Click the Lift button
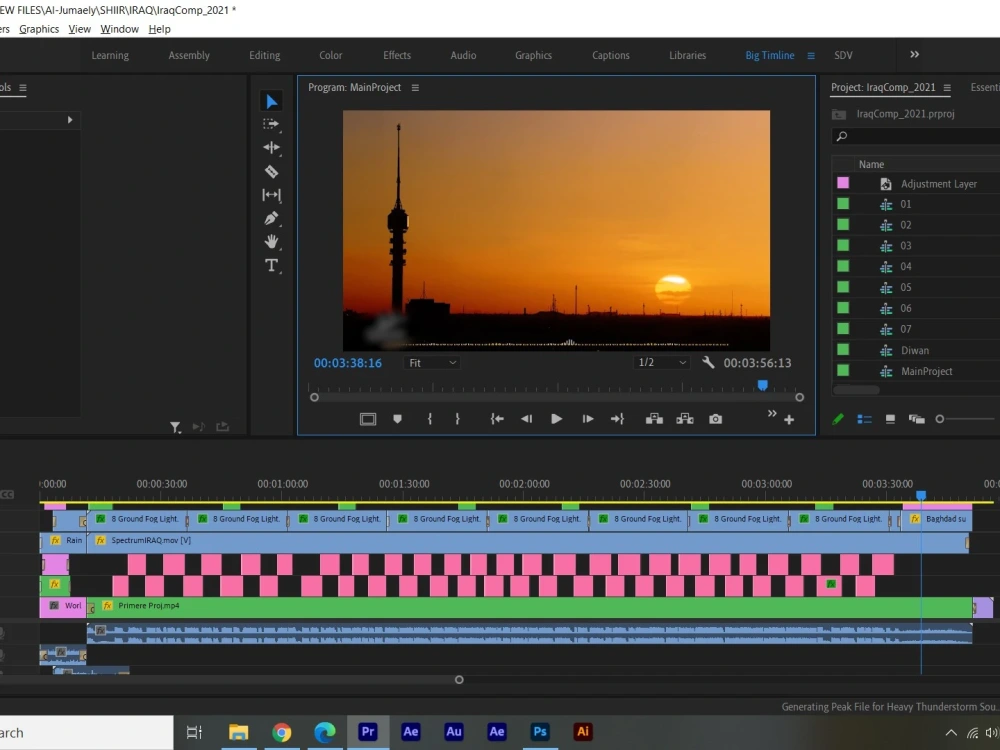 click(x=654, y=419)
